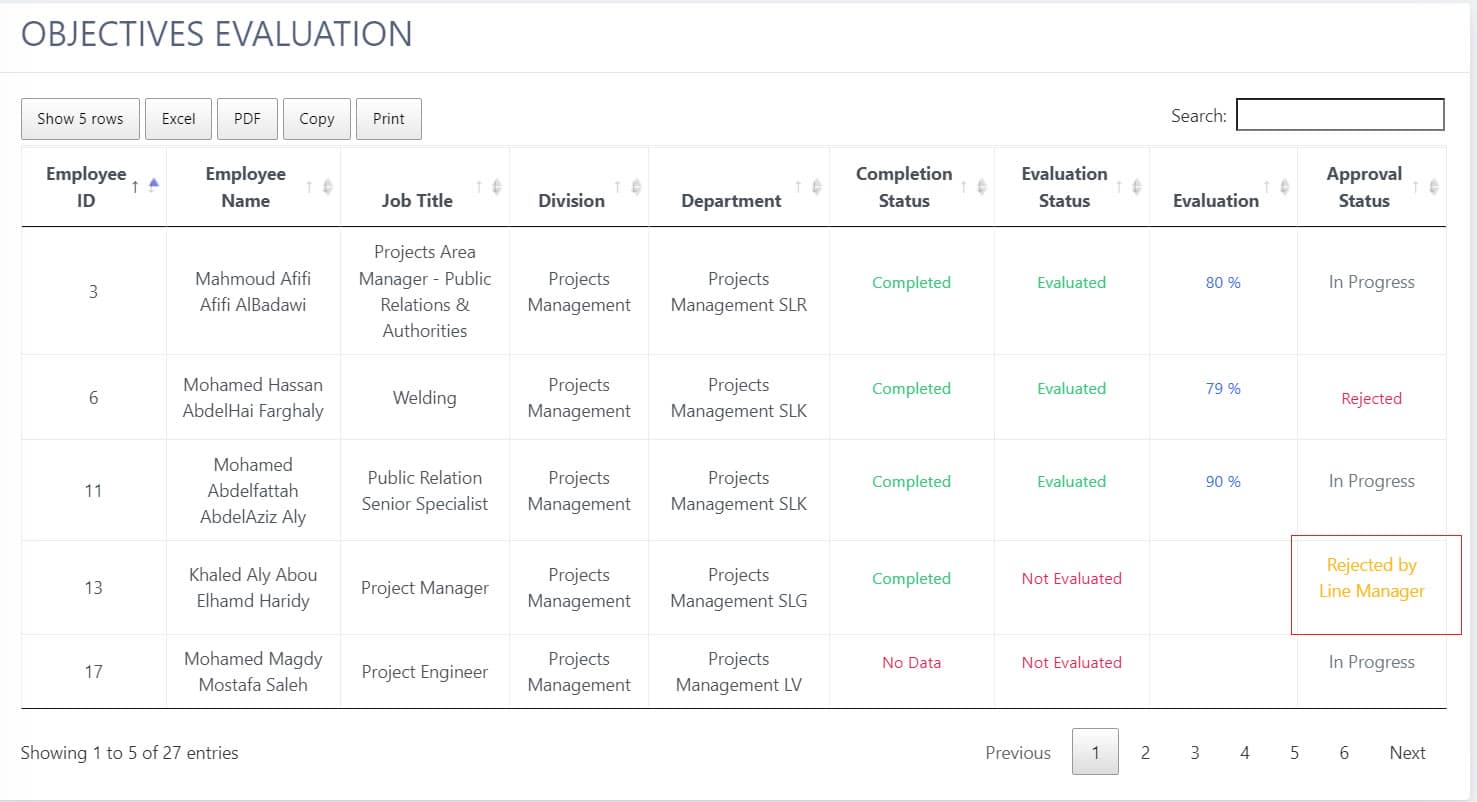1477x802 pixels.
Task: Sort table by Completion Status column
Action: (x=912, y=187)
